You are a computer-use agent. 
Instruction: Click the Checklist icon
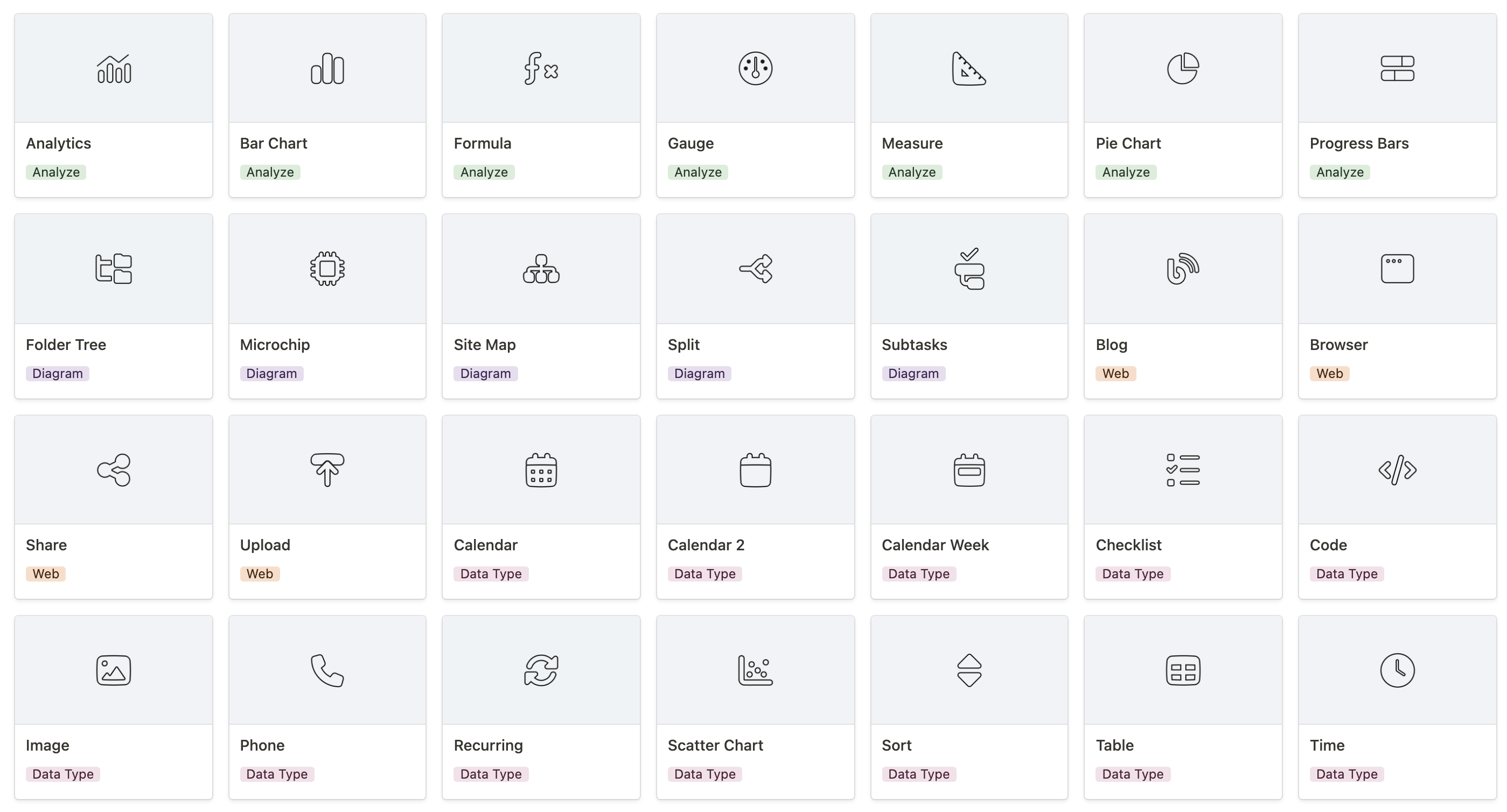point(1183,470)
